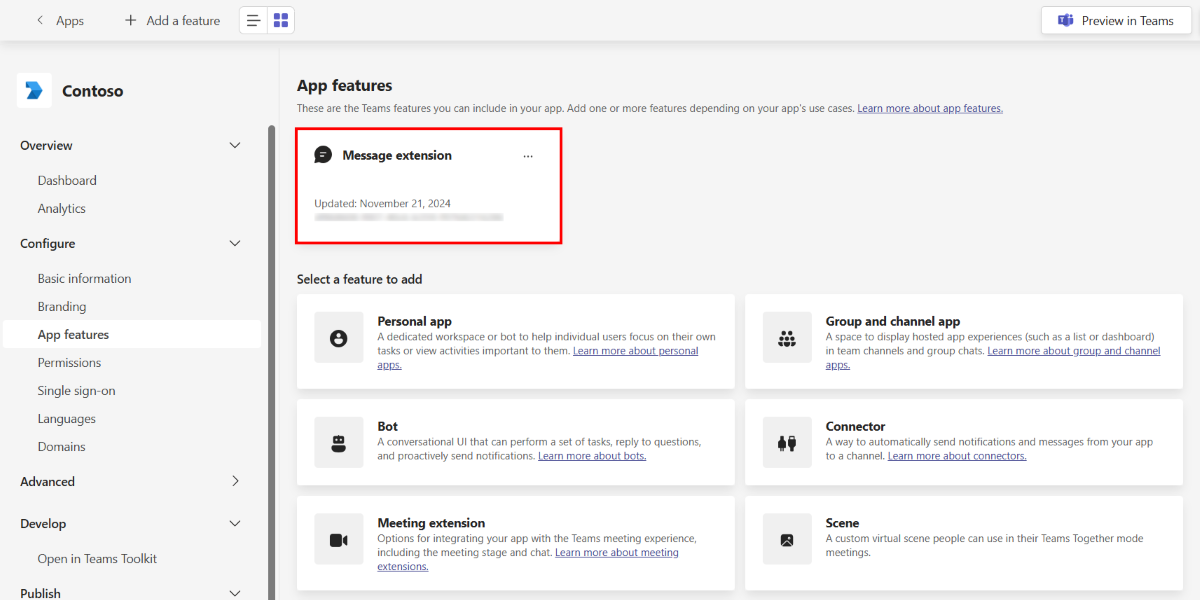Go to Basic information page
This screenshot has width=1200, height=600.
coord(84,279)
